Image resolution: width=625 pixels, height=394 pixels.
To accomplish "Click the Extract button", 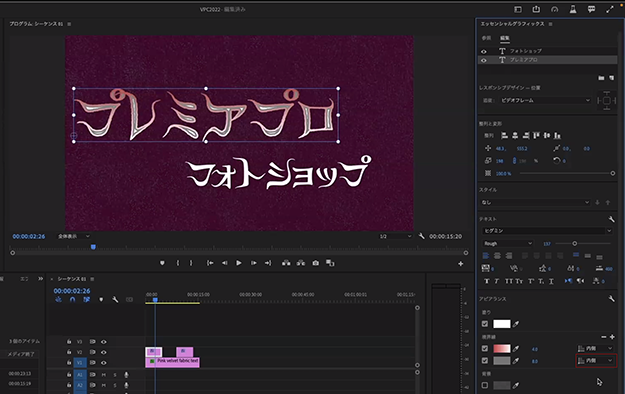I will (301, 263).
